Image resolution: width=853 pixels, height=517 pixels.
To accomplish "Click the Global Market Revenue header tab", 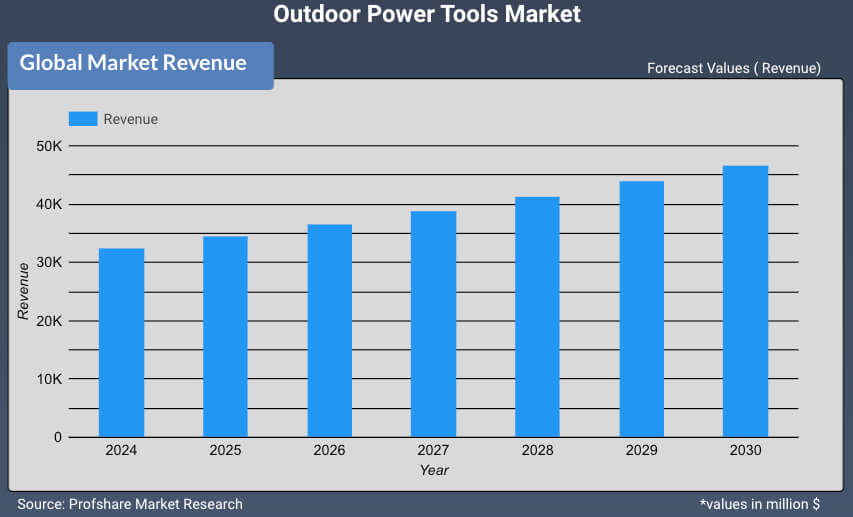I will [x=140, y=65].
